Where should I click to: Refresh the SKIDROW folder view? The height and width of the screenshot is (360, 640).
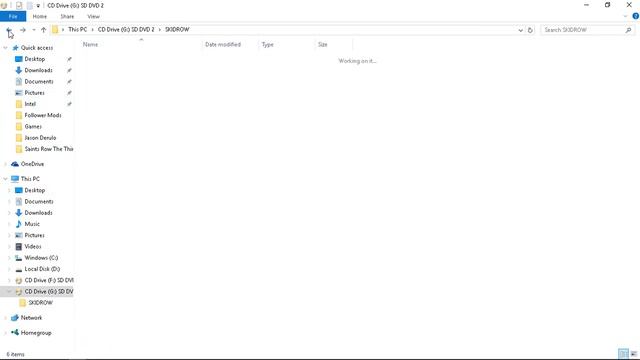point(530,30)
